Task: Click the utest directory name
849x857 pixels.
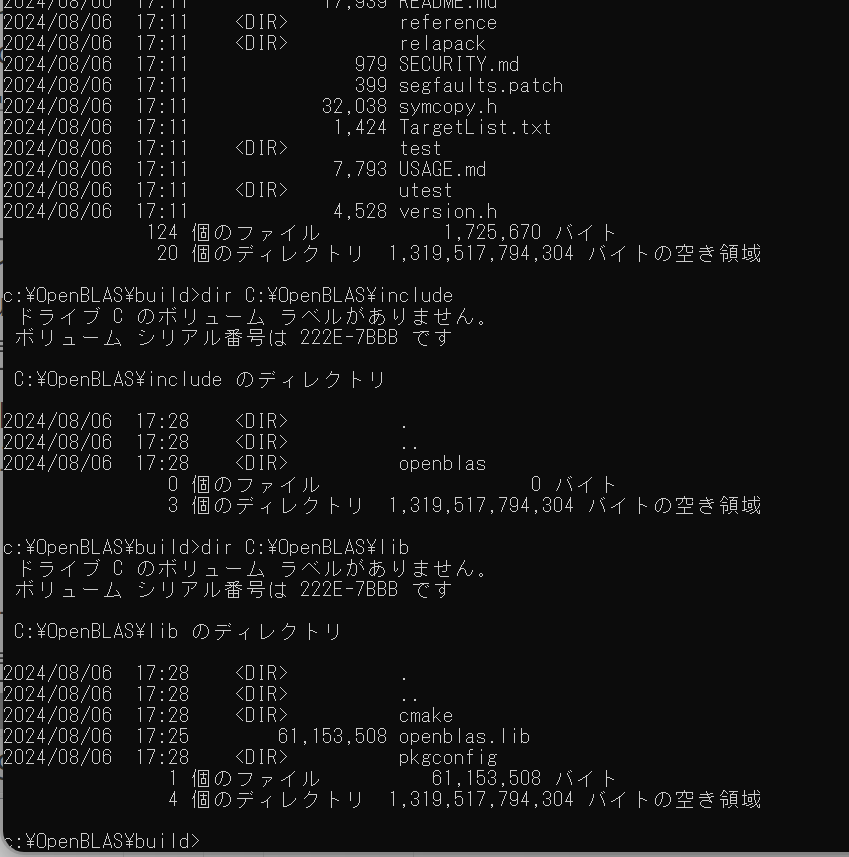Action: (425, 191)
